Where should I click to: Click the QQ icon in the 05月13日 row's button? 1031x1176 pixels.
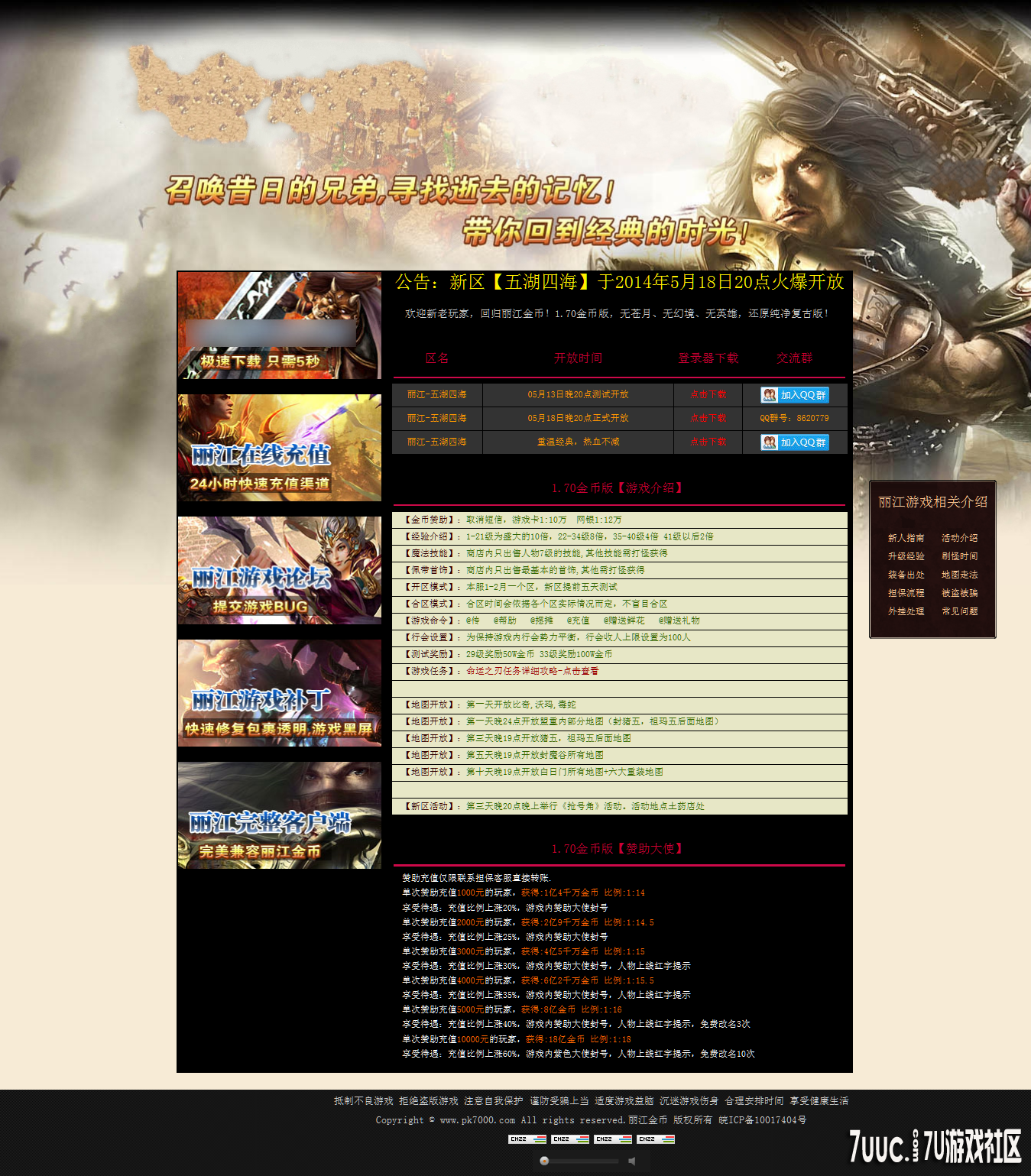(x=770, y=395)
